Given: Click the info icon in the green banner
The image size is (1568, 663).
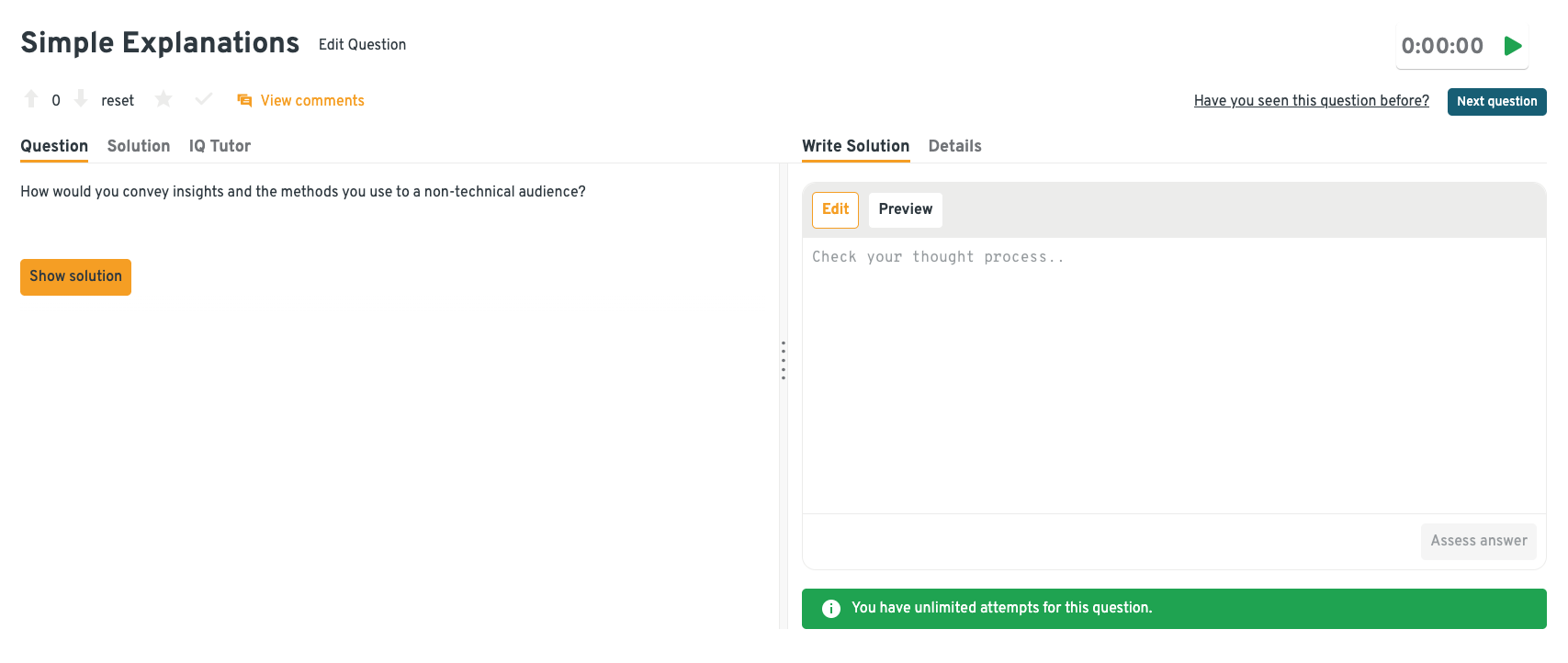Looking at the screenshot, I should coord(830,609).
